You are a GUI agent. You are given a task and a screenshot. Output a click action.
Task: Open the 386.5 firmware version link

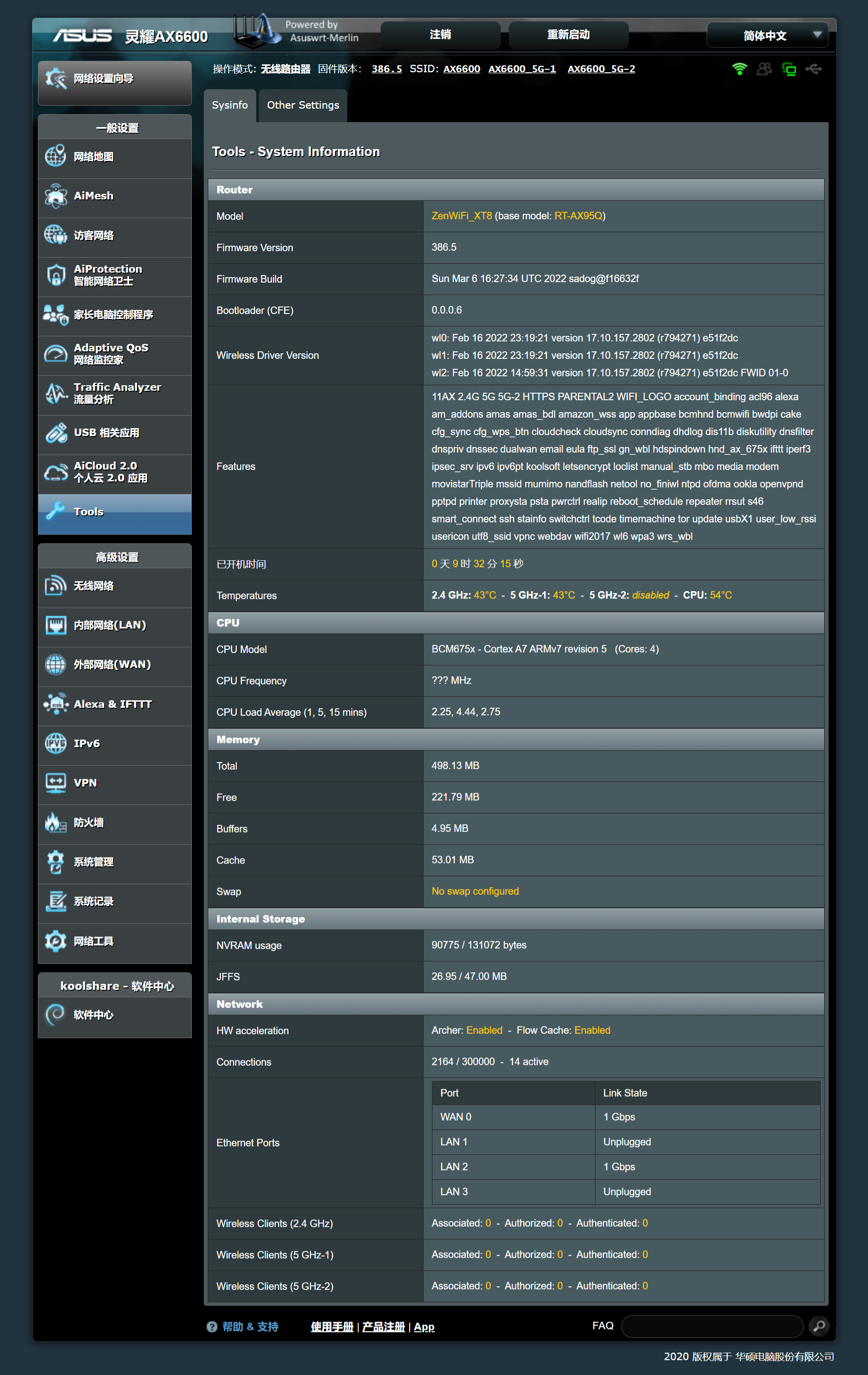[x=387, y=69]
